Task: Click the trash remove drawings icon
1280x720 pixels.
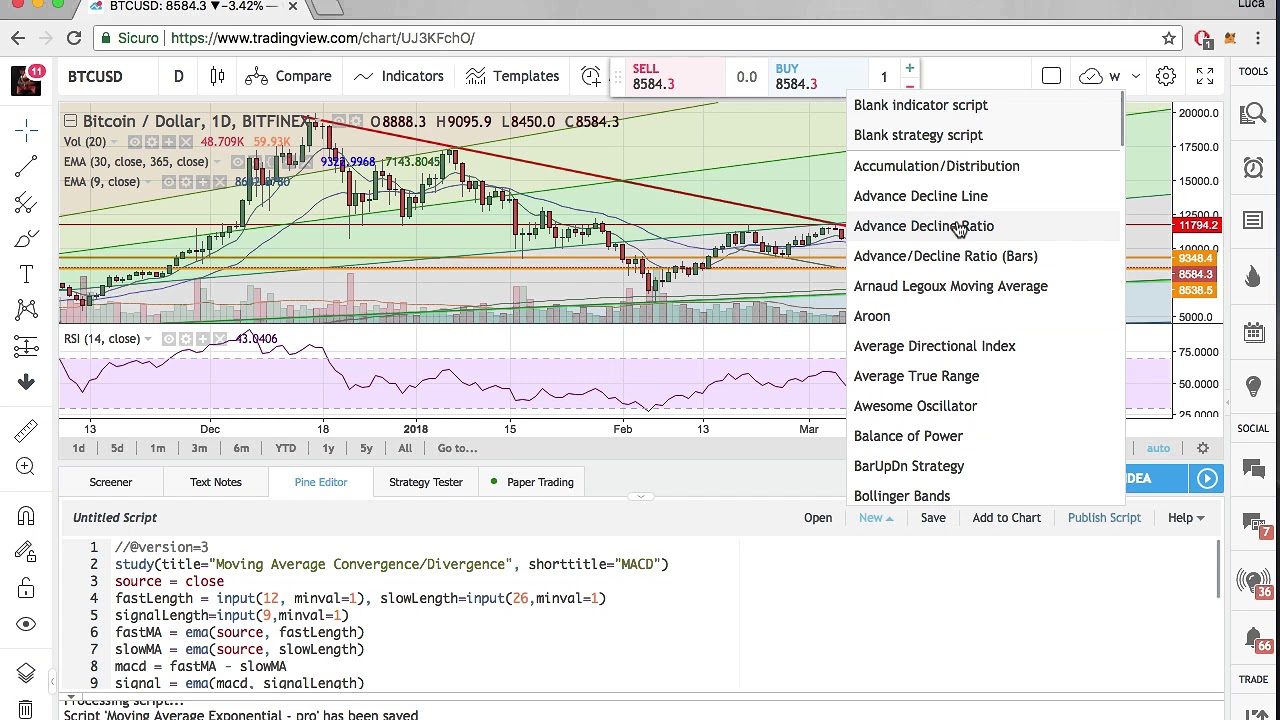Action: point(26,709)
